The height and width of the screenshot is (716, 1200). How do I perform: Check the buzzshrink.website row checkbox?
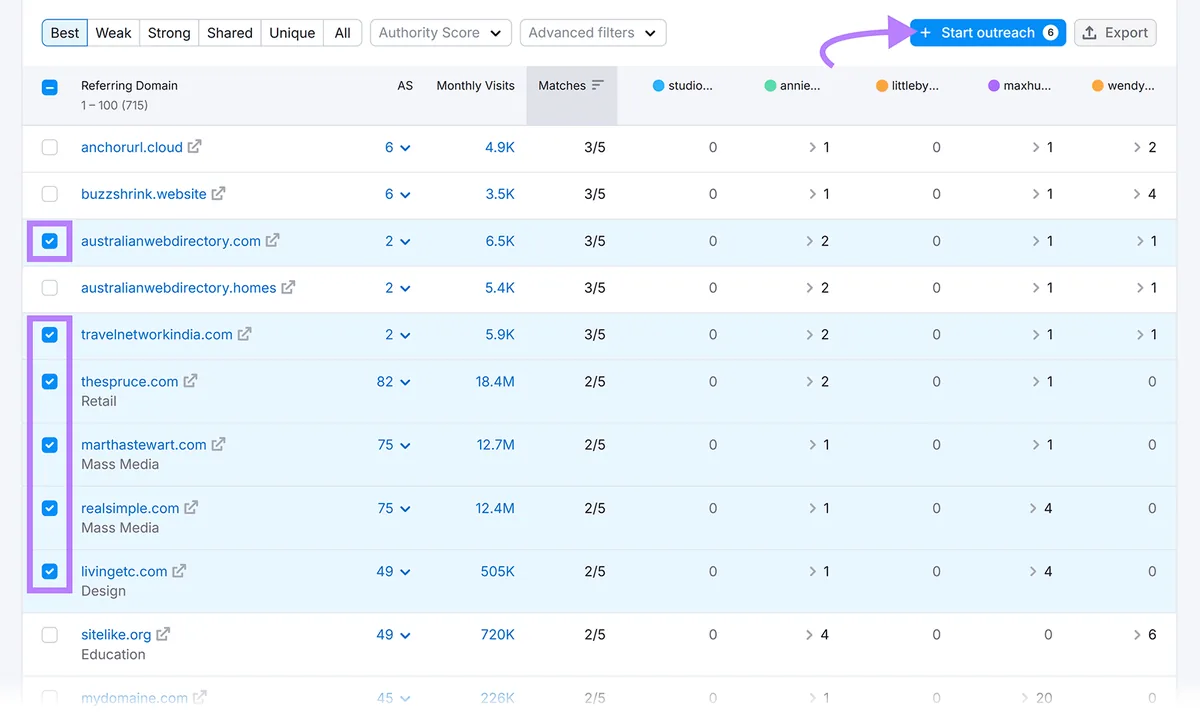pyautogui.click(x=50, y=194)
